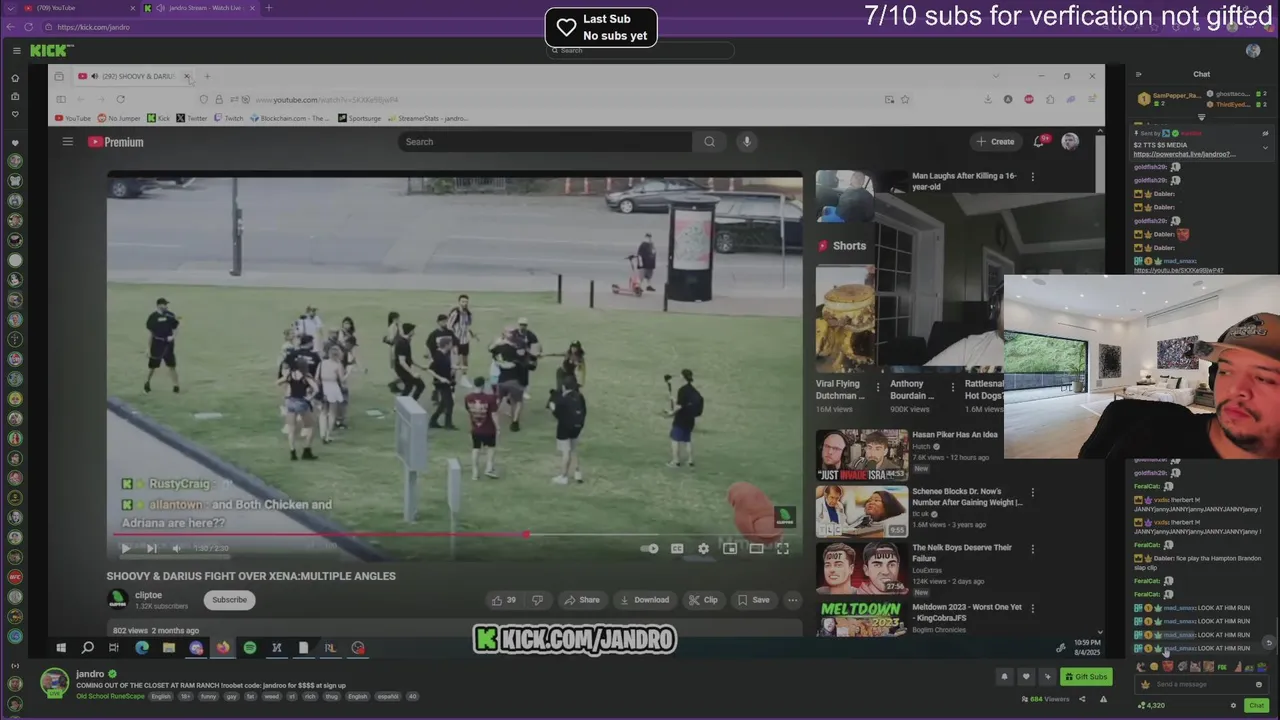
Task: Like the video with 39 likes
Action: click(504, 600)
